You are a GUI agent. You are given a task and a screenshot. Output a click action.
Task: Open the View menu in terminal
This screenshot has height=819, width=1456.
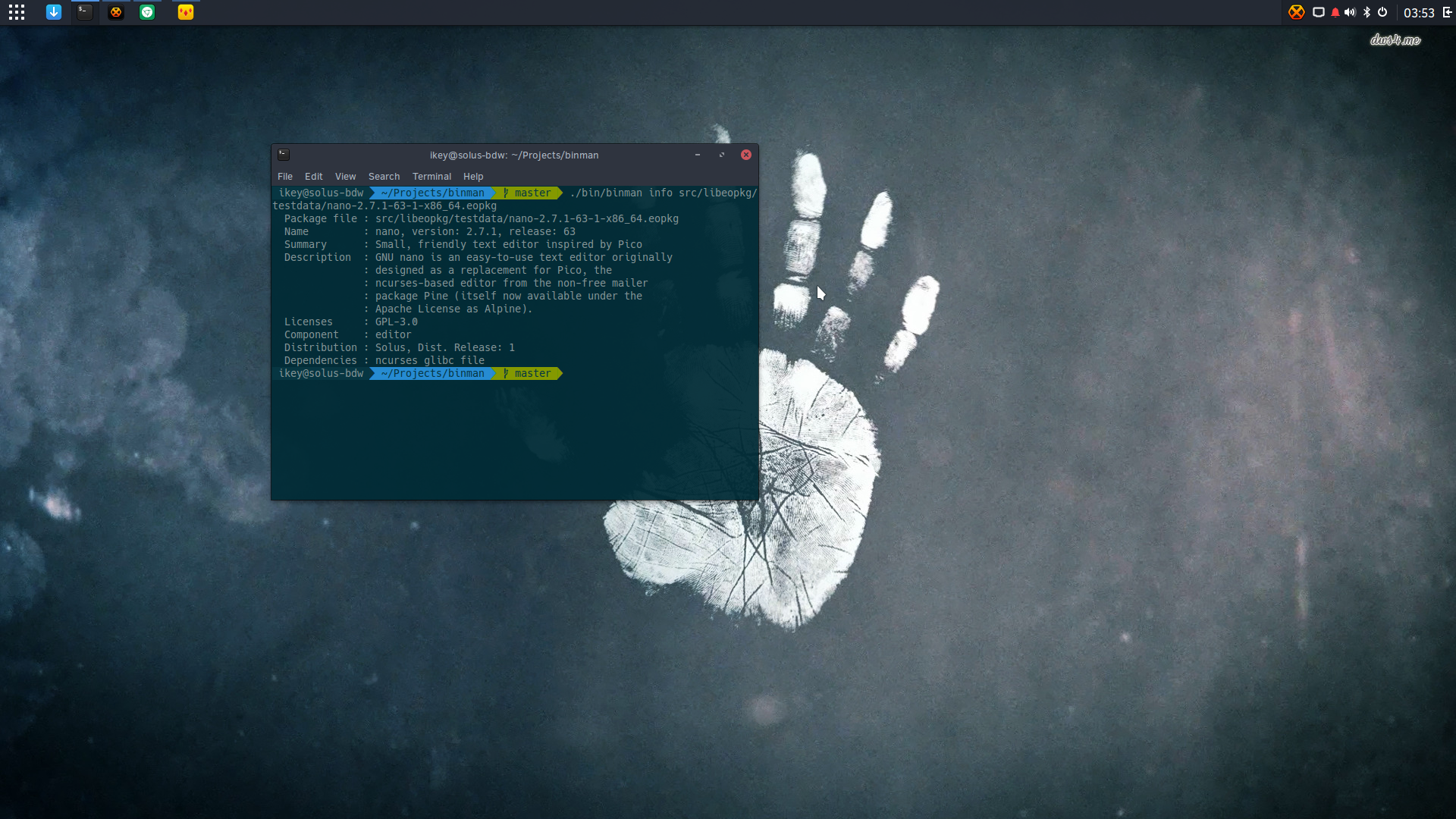[x=346, y=177]
